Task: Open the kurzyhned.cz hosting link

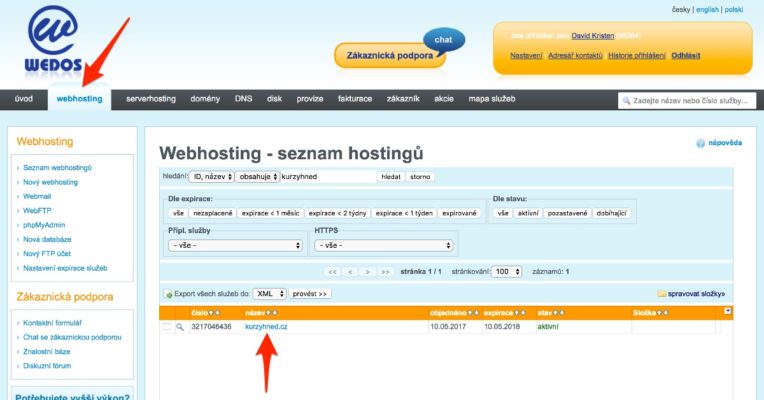Action: click(x=266, y=327)
